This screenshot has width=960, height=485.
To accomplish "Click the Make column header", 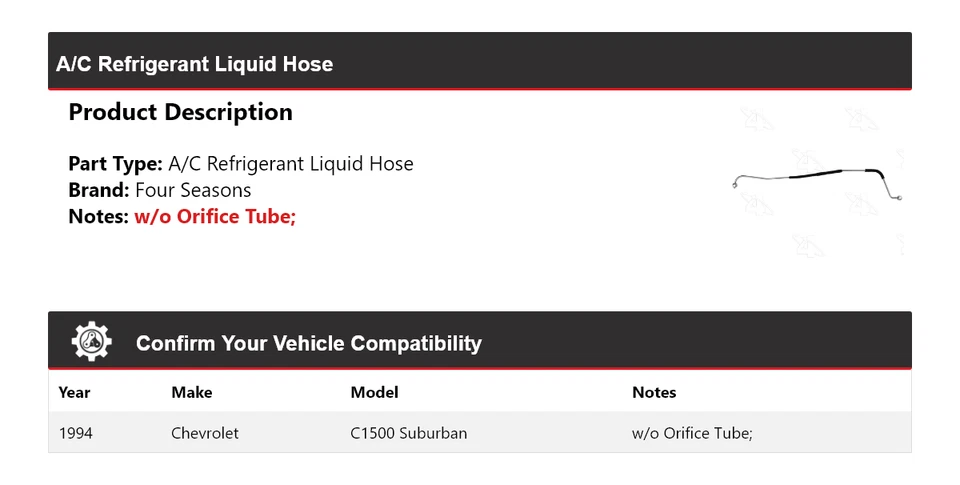I will click(x=191, y=393).
